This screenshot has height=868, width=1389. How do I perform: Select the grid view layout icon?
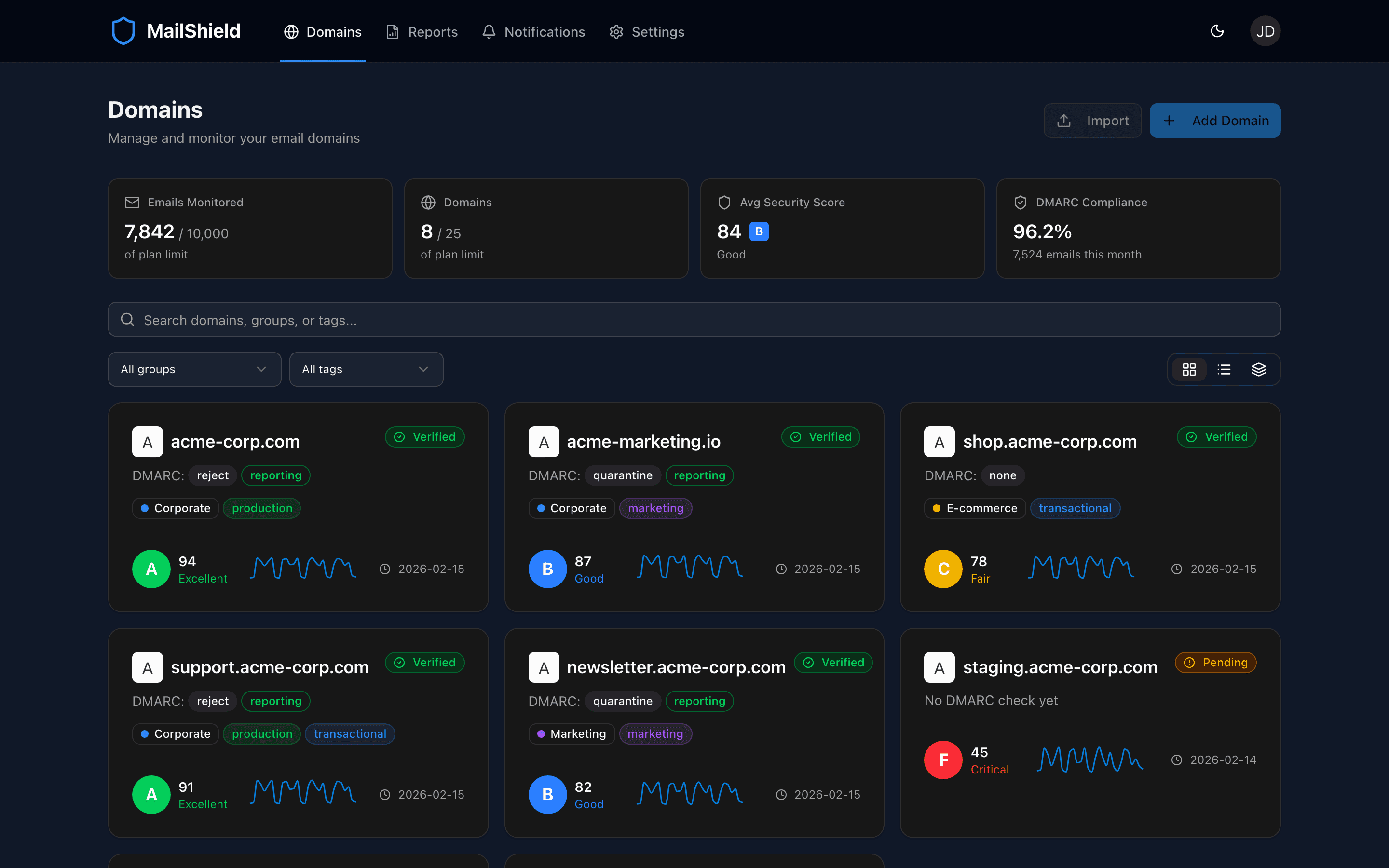(1189, 369)
